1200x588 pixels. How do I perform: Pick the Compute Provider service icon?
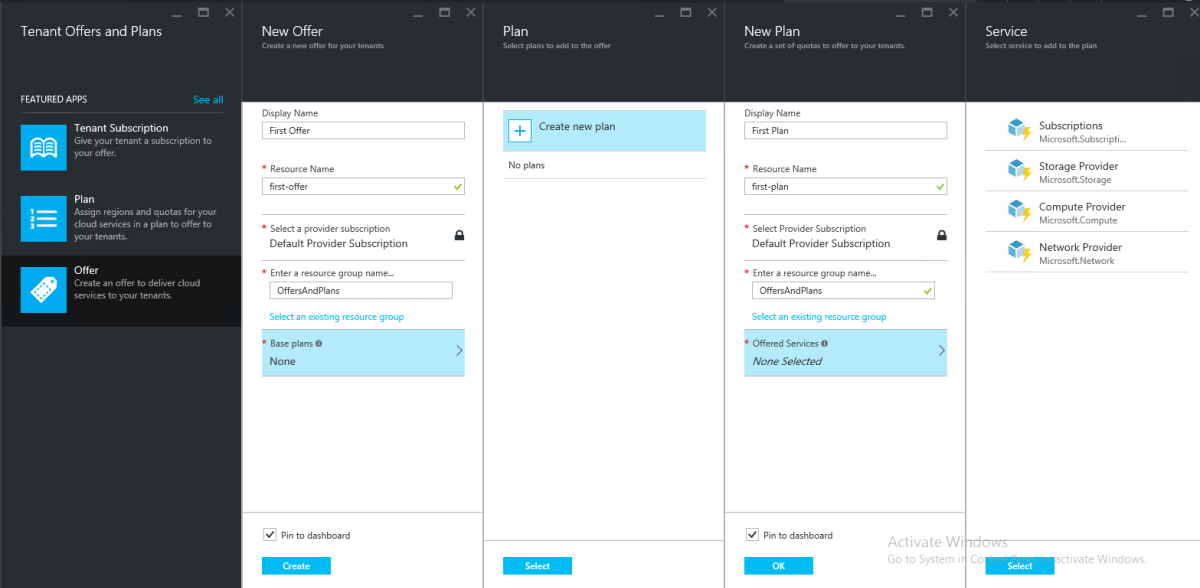click(1018, 213)
